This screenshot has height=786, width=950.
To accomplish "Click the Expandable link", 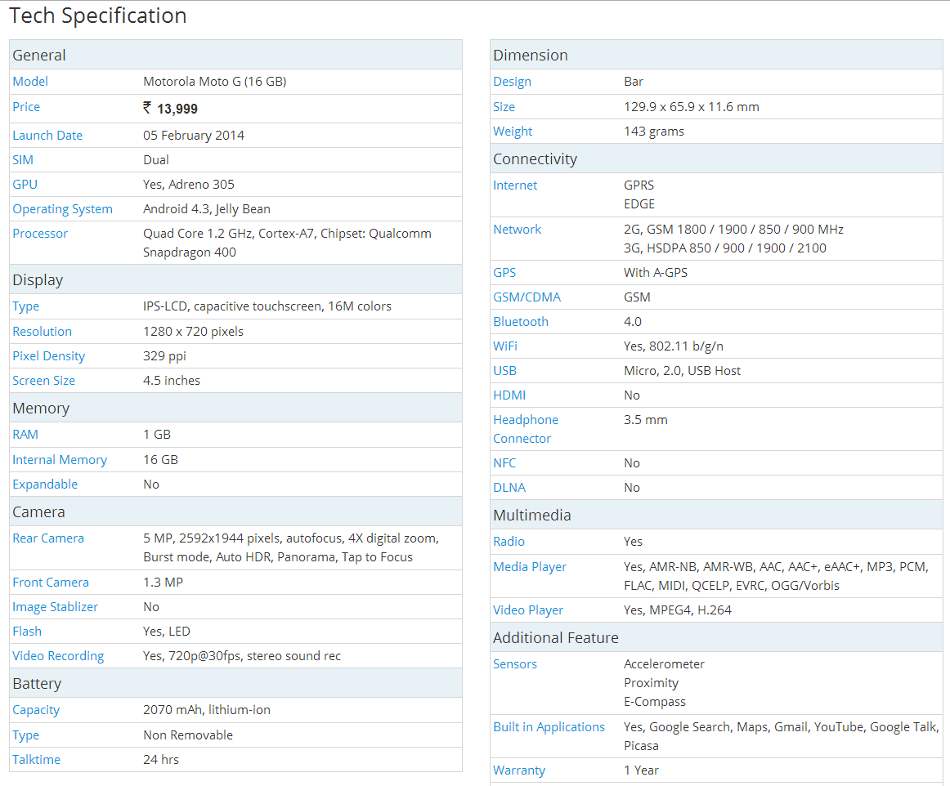I will (x=45, y=484).
